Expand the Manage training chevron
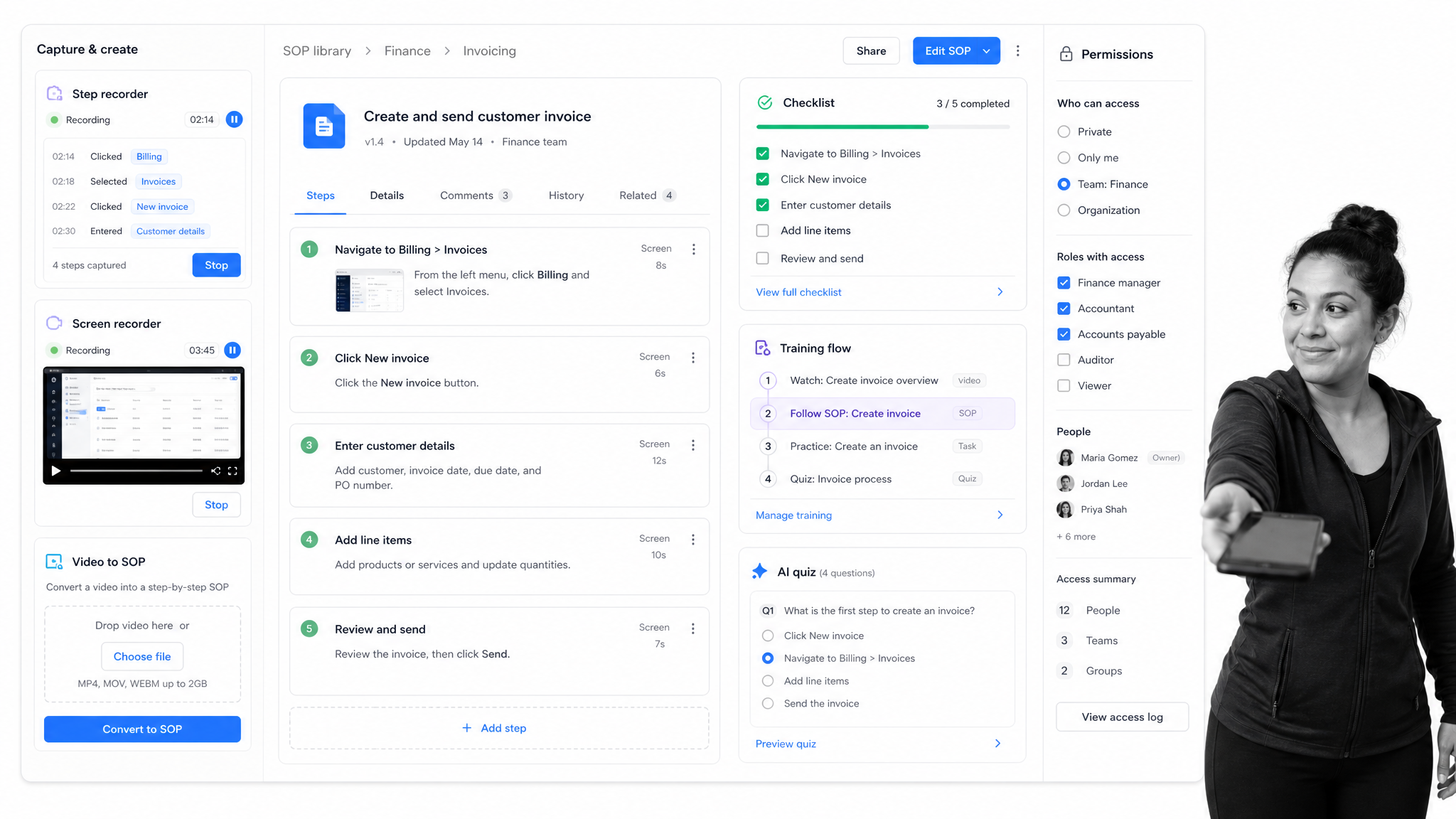 [x=1000, y=515]
